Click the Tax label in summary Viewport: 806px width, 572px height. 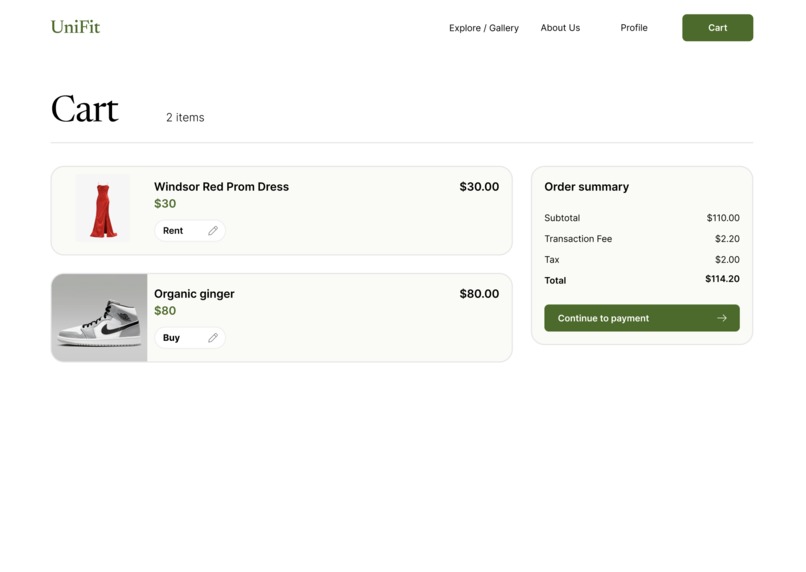pyautogui.click(x=552, y=260)
